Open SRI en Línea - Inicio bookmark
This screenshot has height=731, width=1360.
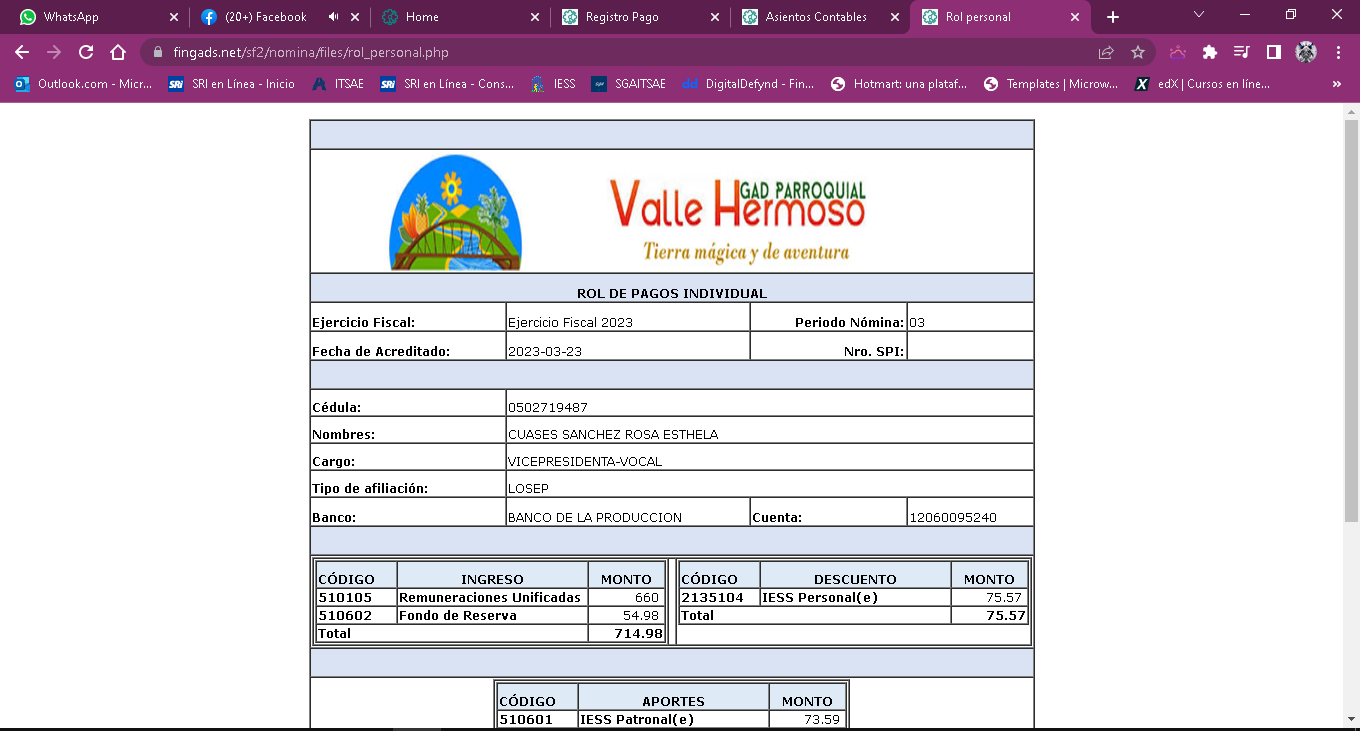tap(232, 84)
